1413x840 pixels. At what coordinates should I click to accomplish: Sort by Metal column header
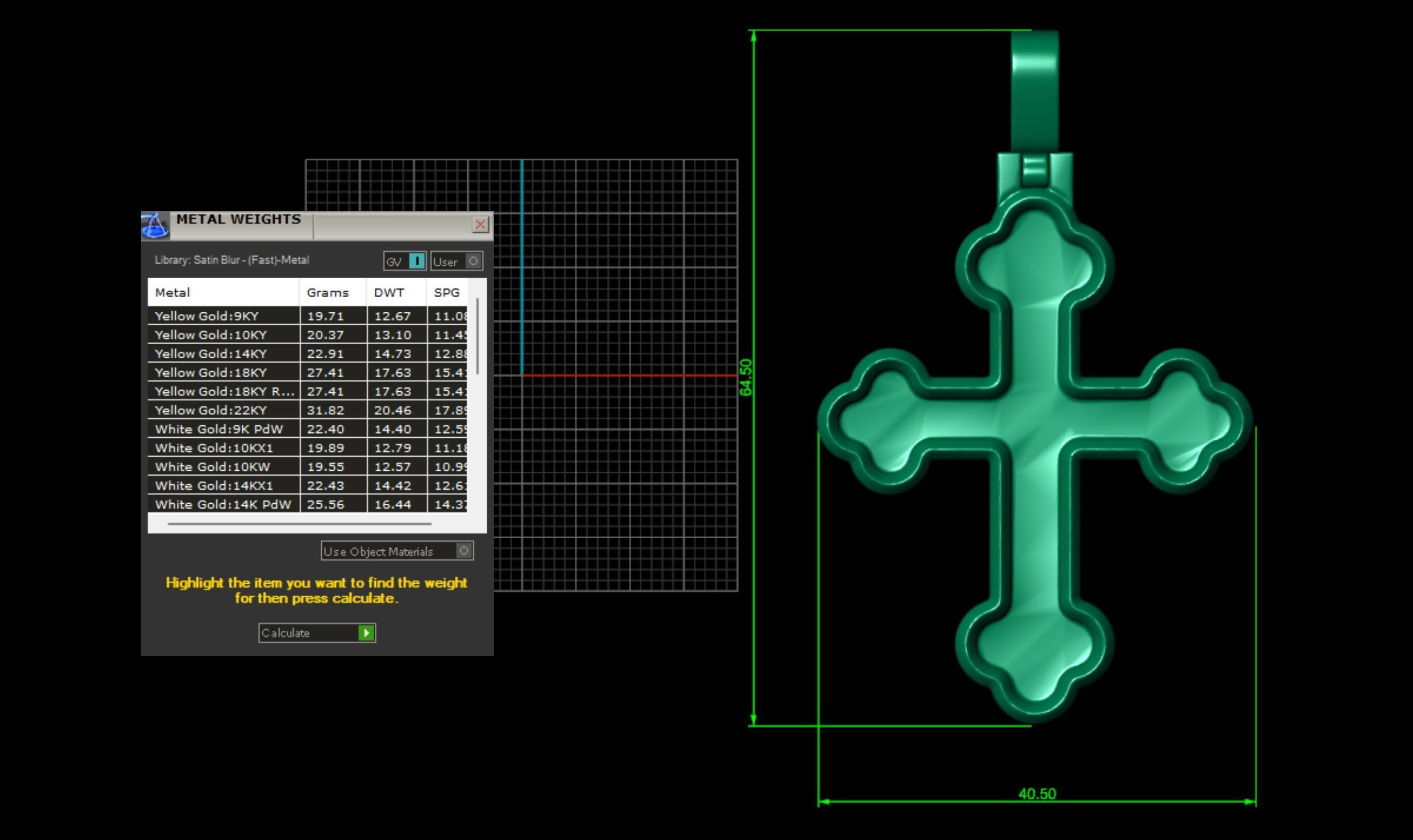223,293
